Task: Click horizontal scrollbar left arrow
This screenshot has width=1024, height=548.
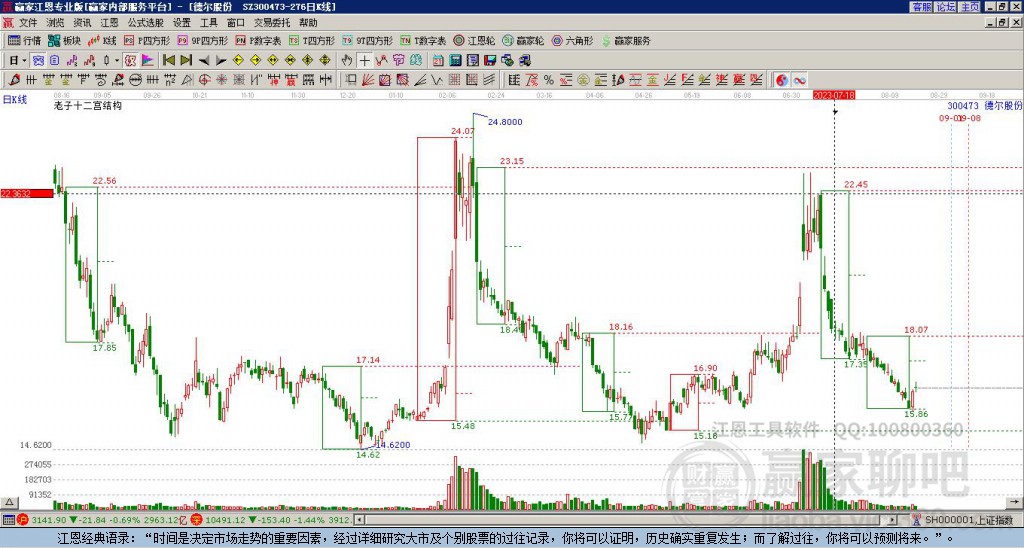Action: pyautogui.click(x=359, y=520)
